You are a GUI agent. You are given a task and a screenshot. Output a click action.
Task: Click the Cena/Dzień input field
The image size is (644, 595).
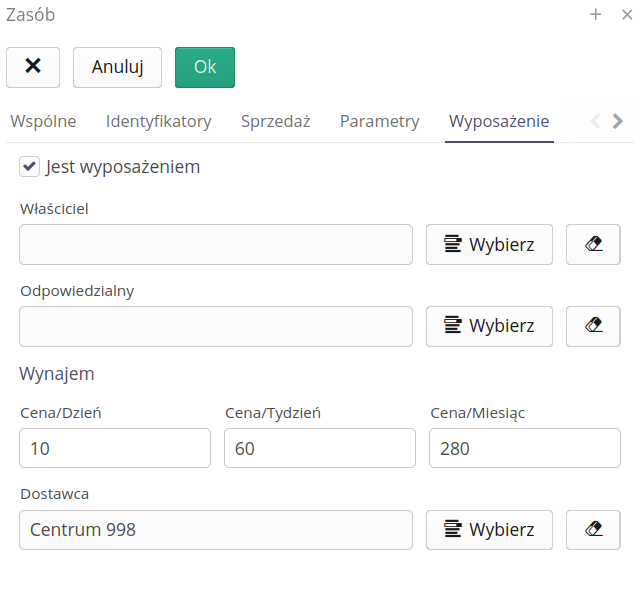(115, 449)
